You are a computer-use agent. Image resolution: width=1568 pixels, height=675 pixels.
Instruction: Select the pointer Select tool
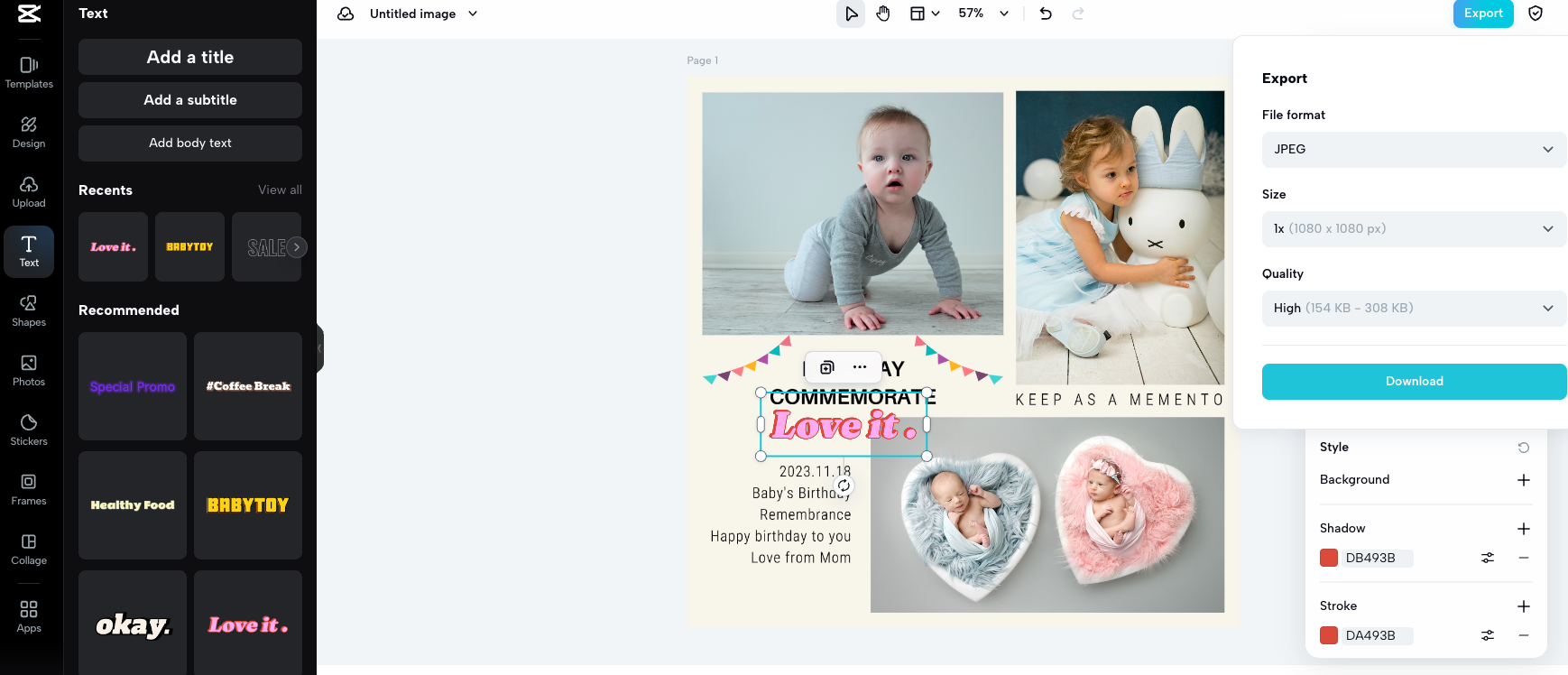coord(851,14)
